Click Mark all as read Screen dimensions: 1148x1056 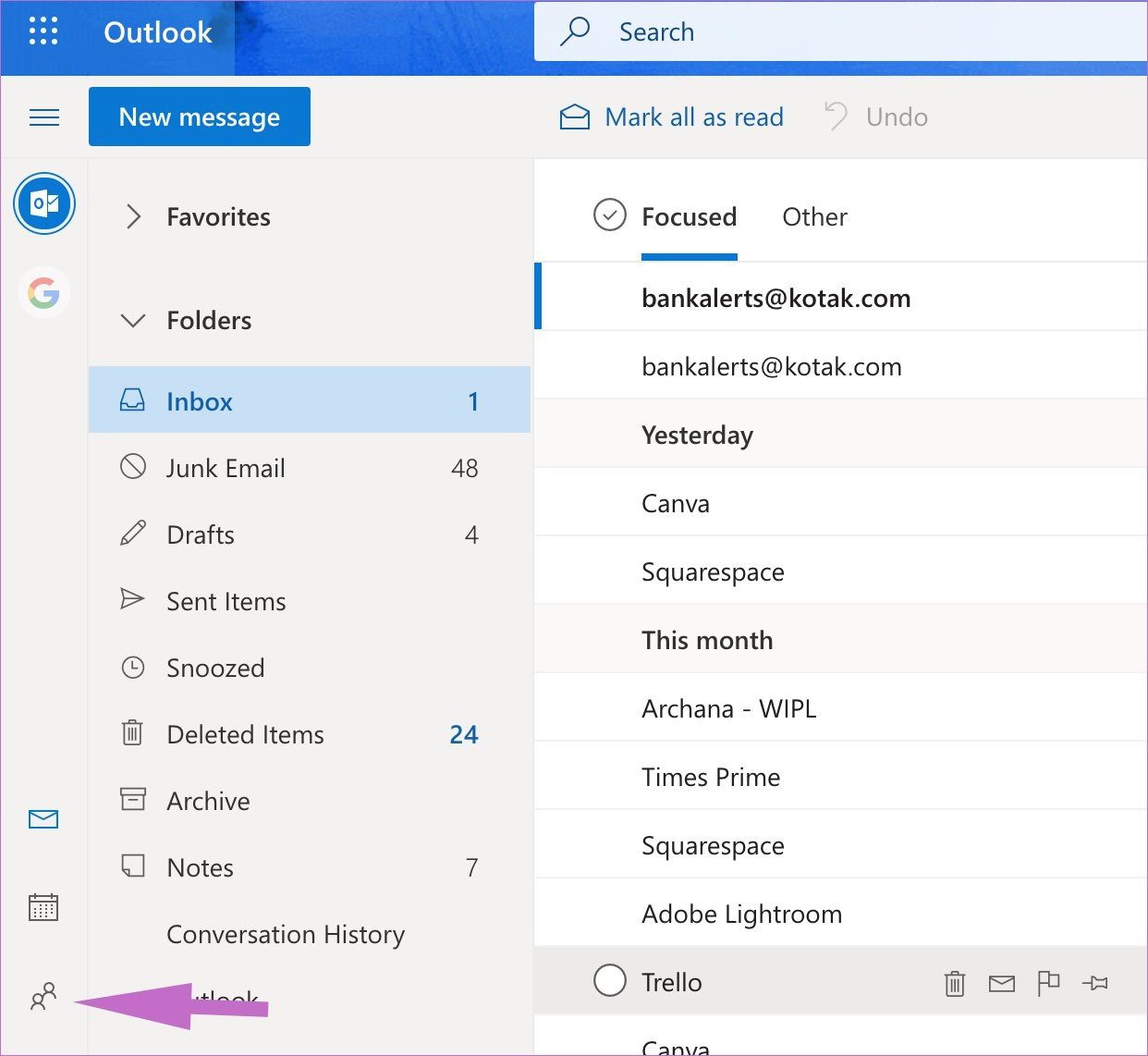pos(694,117)
